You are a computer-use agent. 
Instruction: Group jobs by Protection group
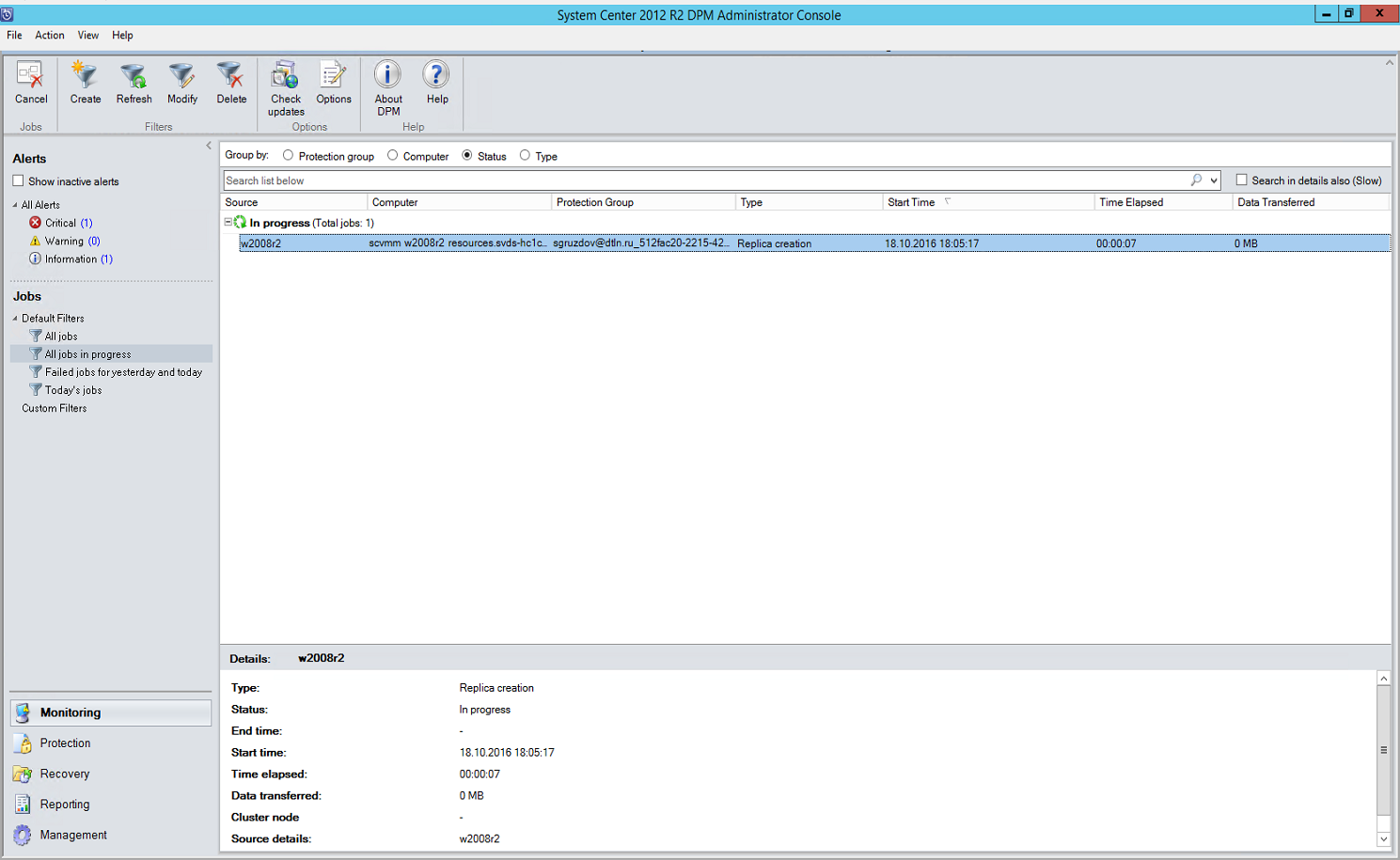point(288,155)
